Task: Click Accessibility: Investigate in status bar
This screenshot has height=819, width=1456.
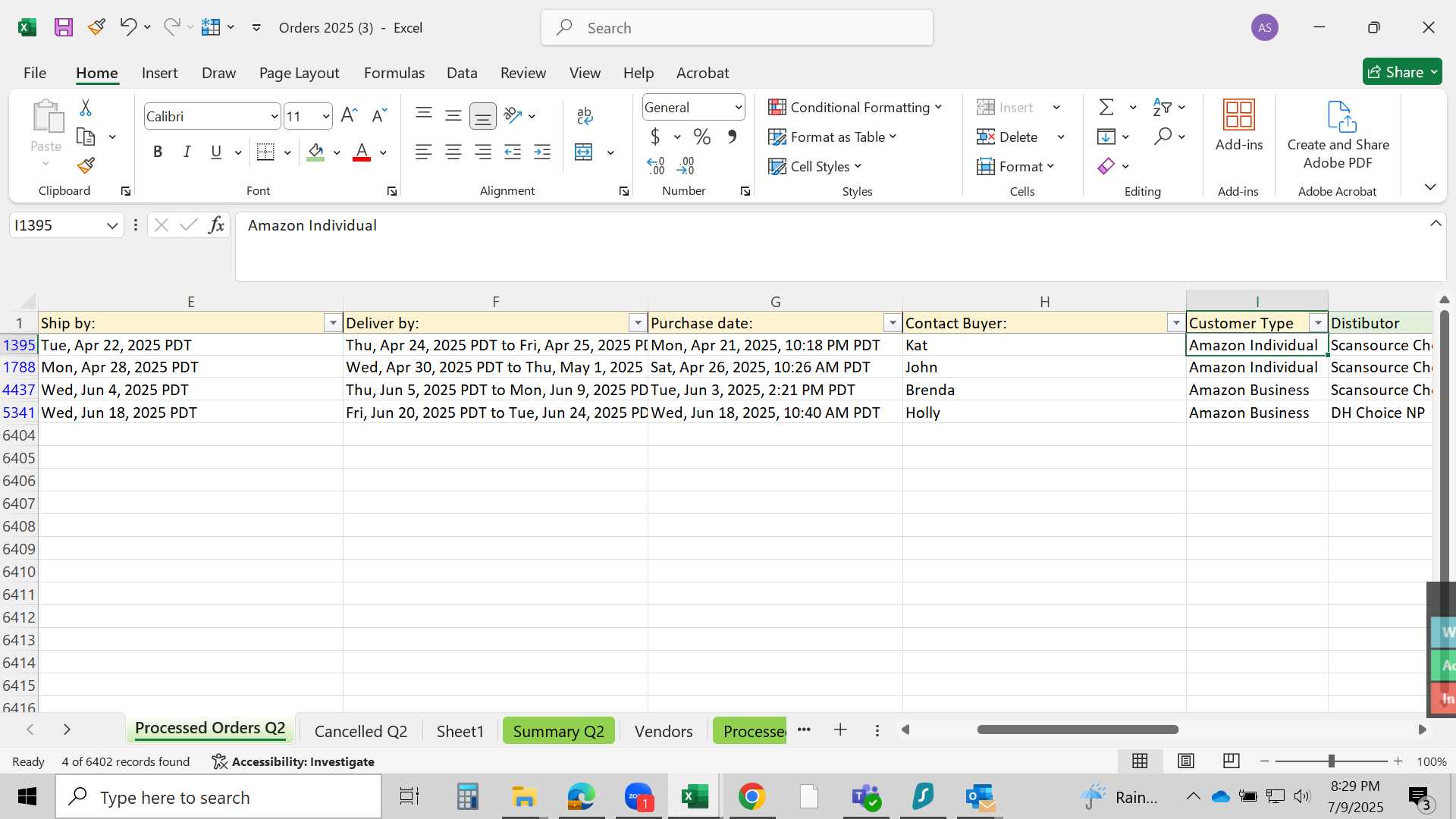Action: point(293,761)
